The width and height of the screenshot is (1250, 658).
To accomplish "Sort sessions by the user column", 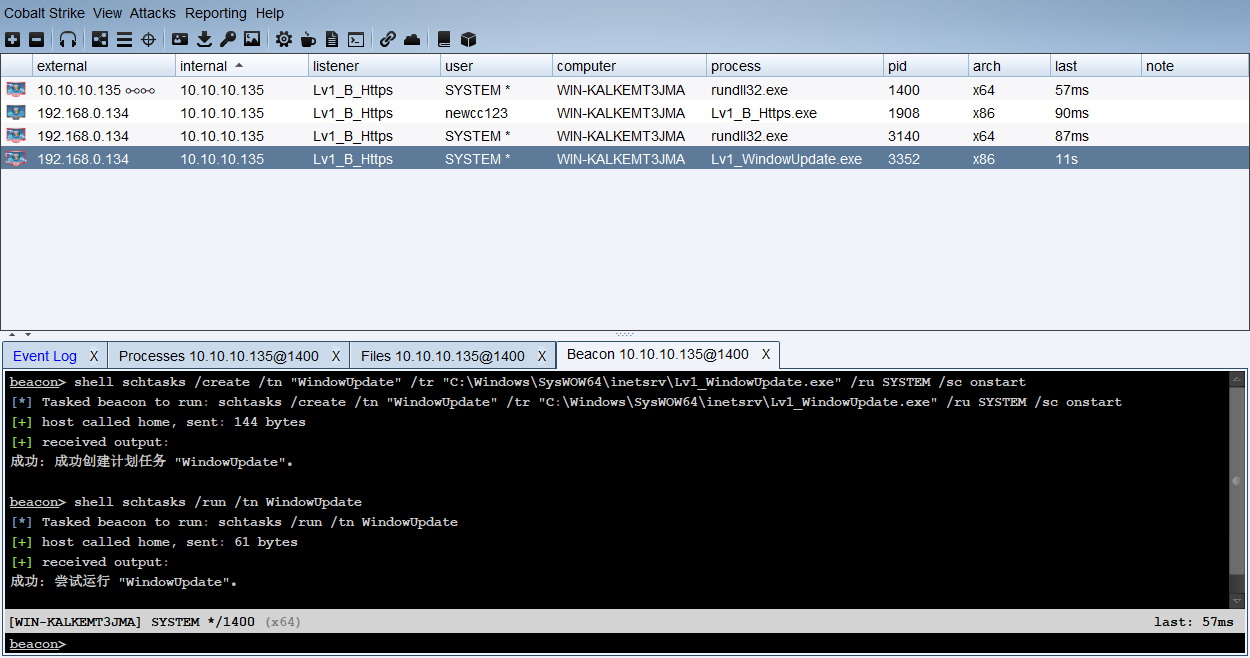I will coord(496,66).
